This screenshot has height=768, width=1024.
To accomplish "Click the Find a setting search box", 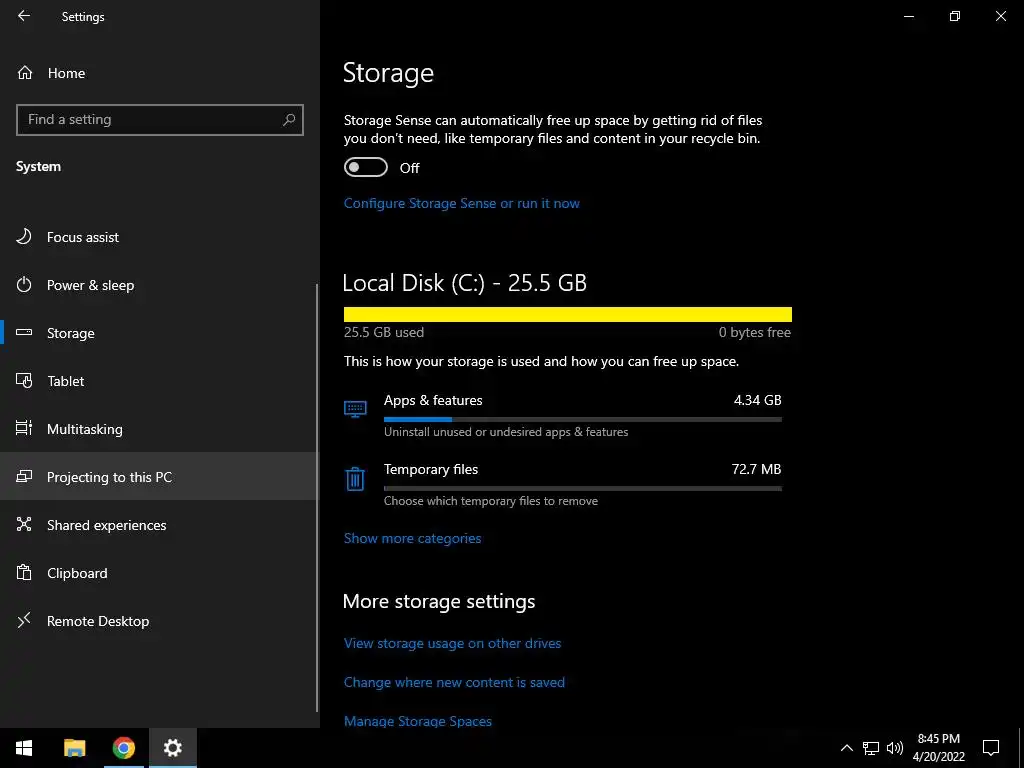I will coord(150,119).
